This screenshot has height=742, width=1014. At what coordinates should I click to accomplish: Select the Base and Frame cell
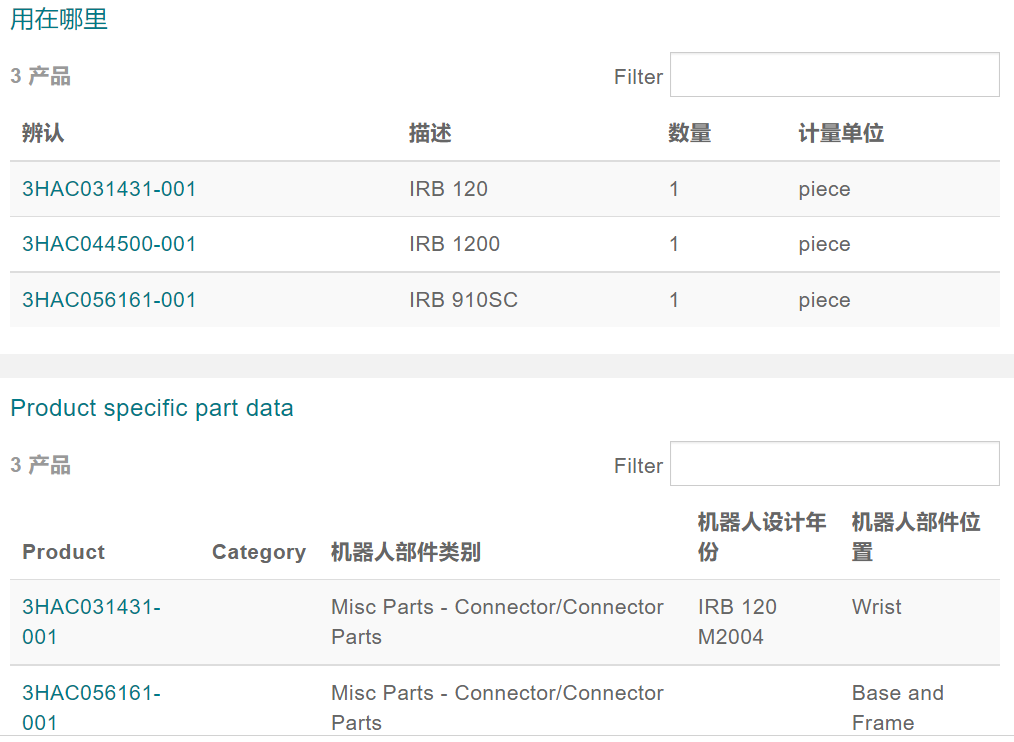click(898, 707)
